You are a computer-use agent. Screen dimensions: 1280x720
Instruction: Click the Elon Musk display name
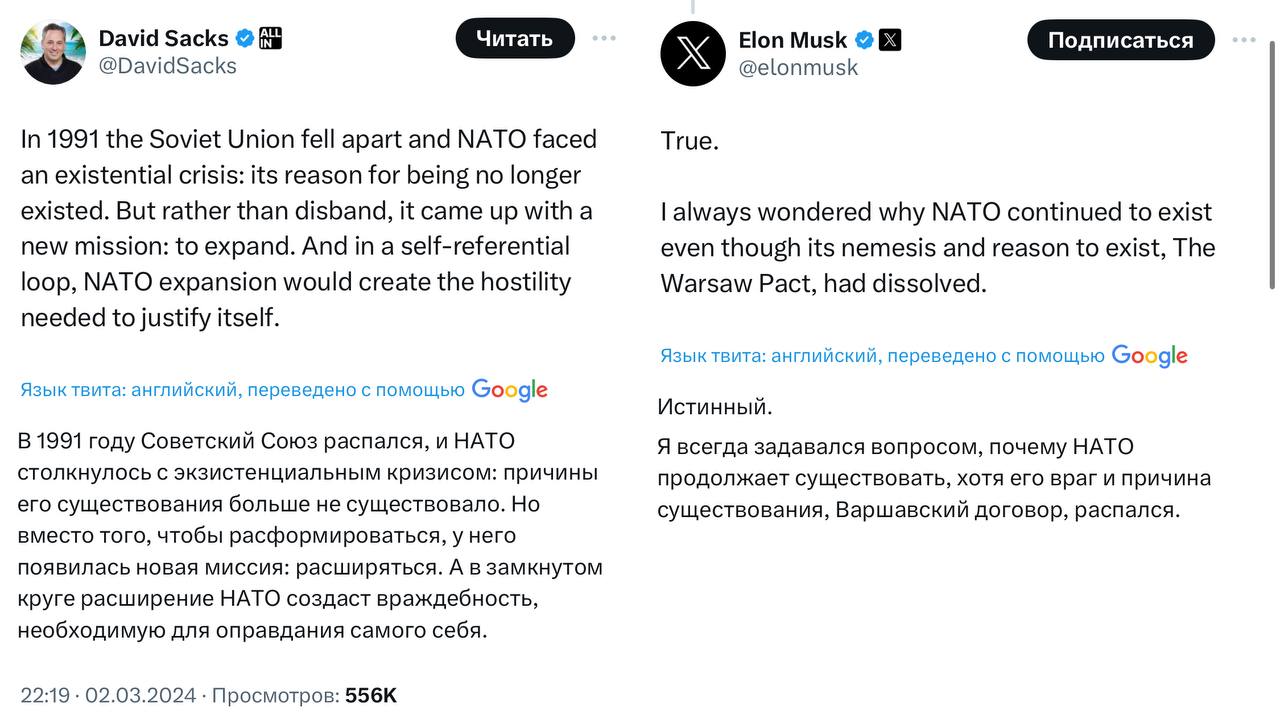pos(792,40)
